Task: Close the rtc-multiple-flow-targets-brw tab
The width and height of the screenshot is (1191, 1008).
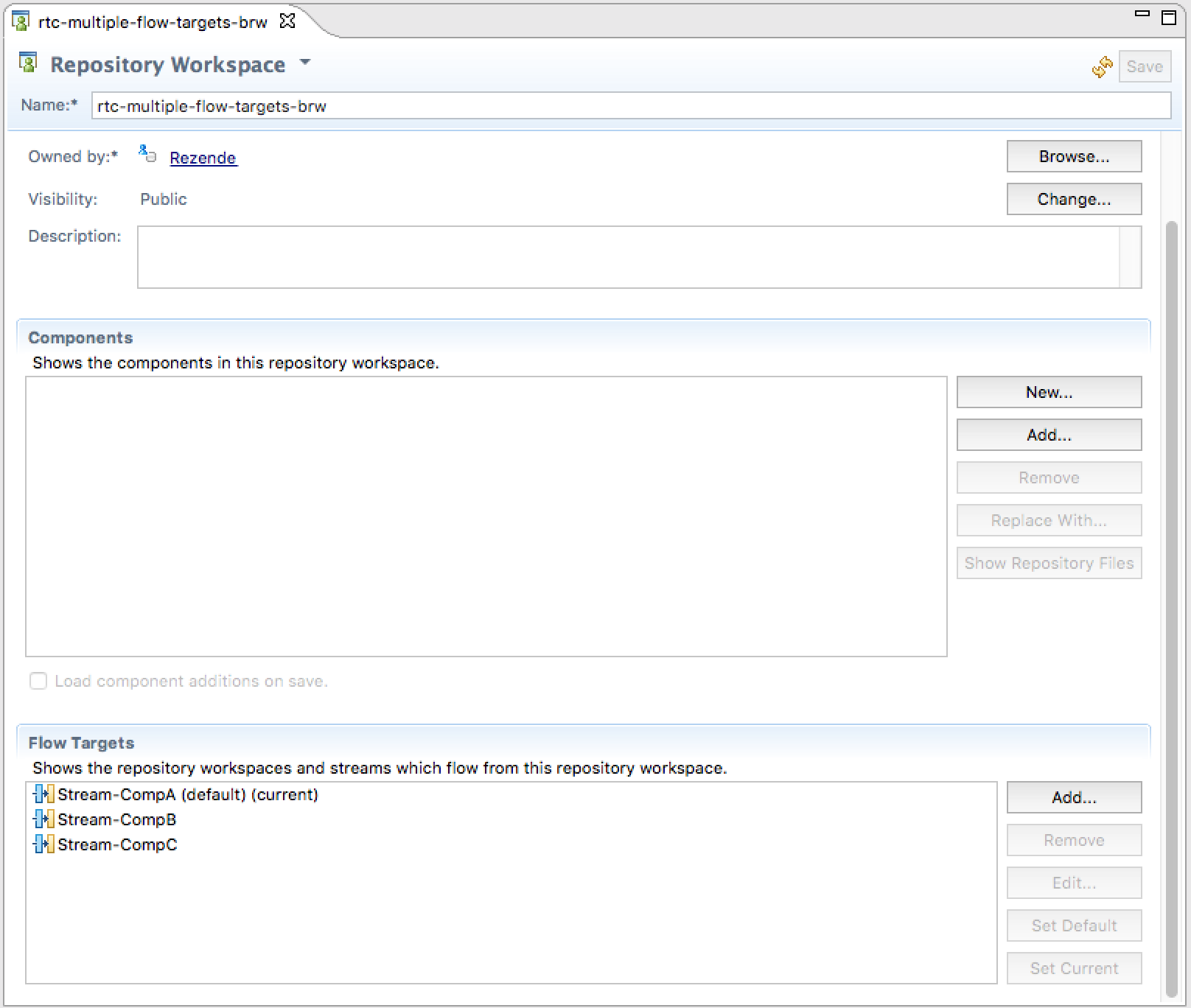Action: tap(287, 21)
